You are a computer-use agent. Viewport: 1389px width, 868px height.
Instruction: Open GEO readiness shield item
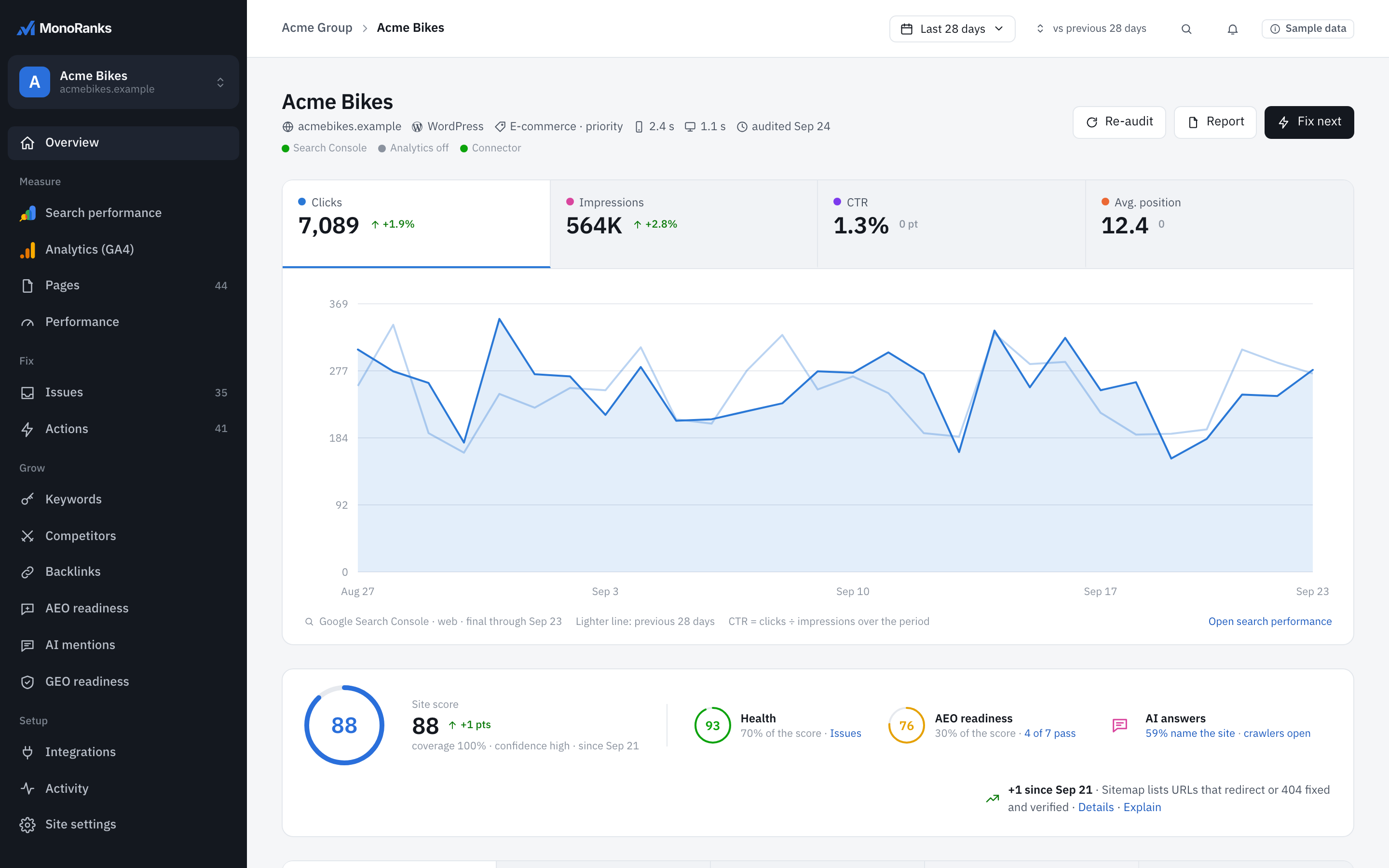click(x=123, y=682)
